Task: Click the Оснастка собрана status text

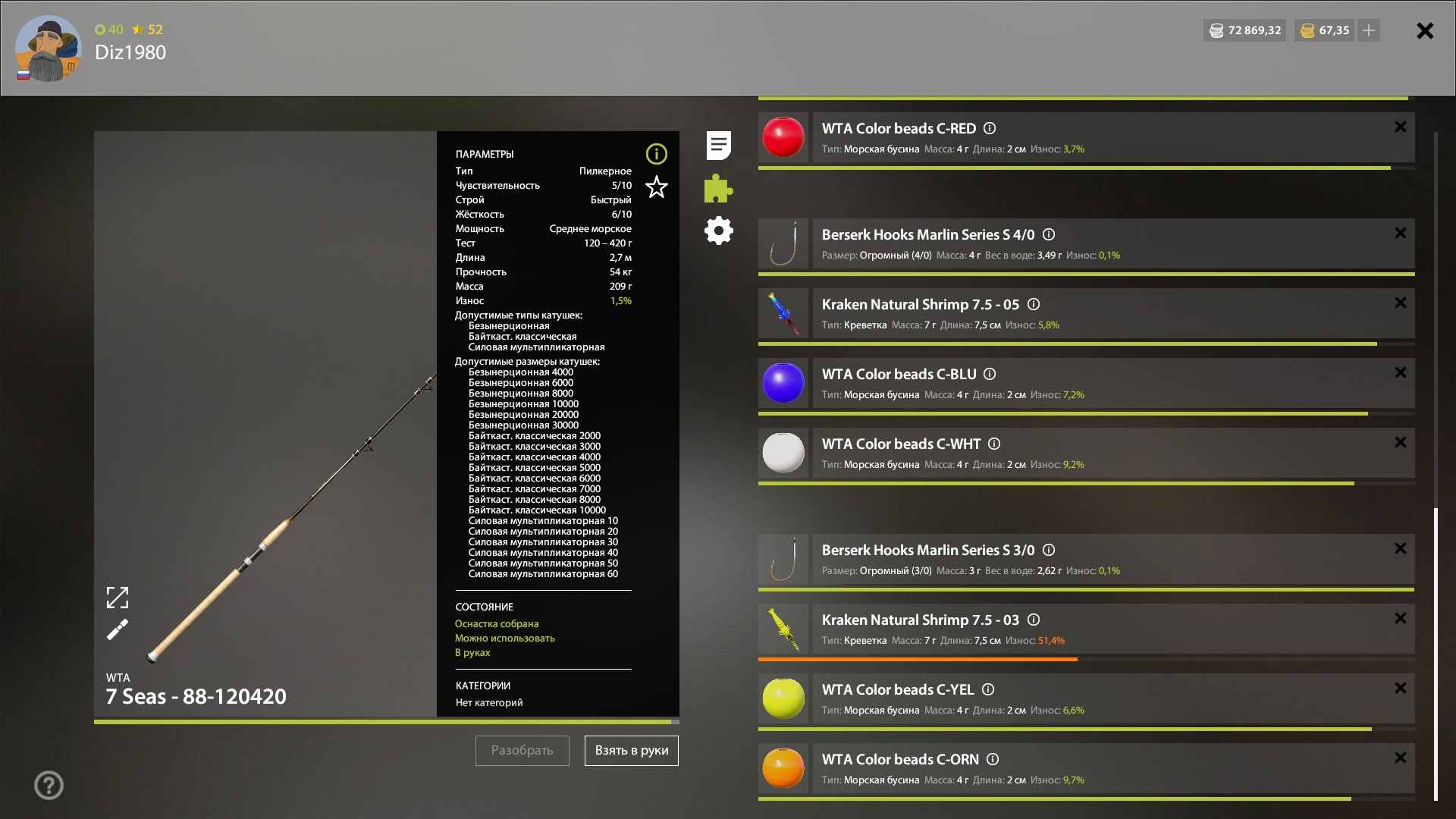Action: (497, 624)
